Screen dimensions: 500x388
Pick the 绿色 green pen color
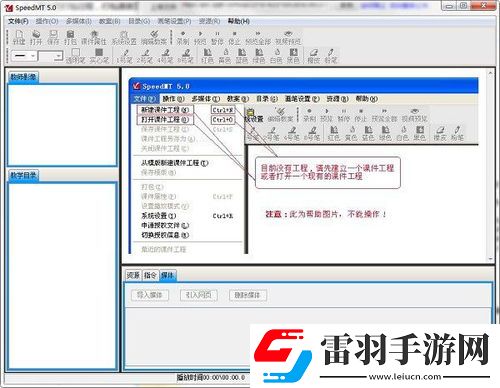click(x=259, y=56)
